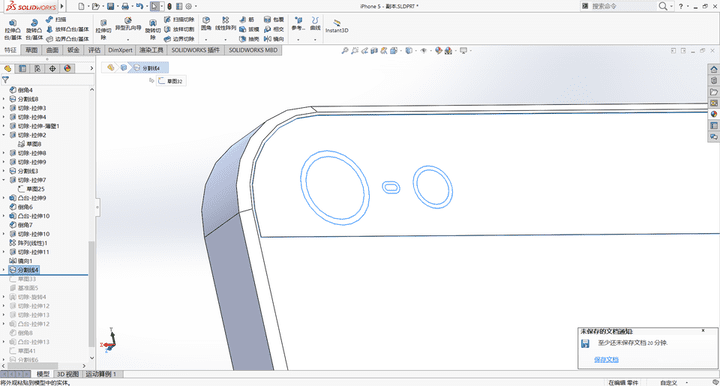Select the 扫描切除 swept cut tool
Viewport: 720px width, 386px height.
pyautogui.click(x=179, y=20)
